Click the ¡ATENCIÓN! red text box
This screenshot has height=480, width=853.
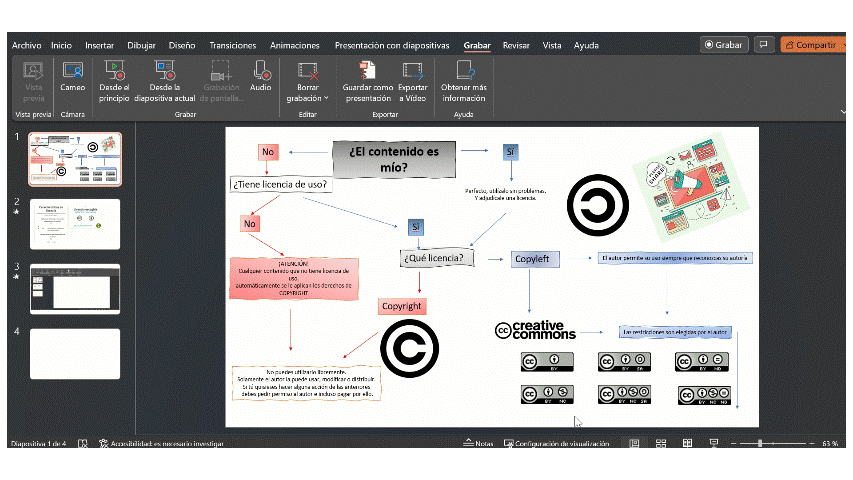(x=294, y=279)
